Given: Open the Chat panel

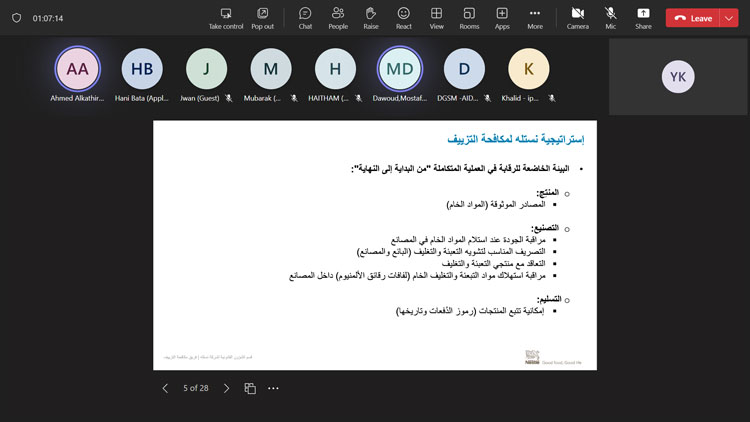Looking at the screenshot, I should pos(305,17).
